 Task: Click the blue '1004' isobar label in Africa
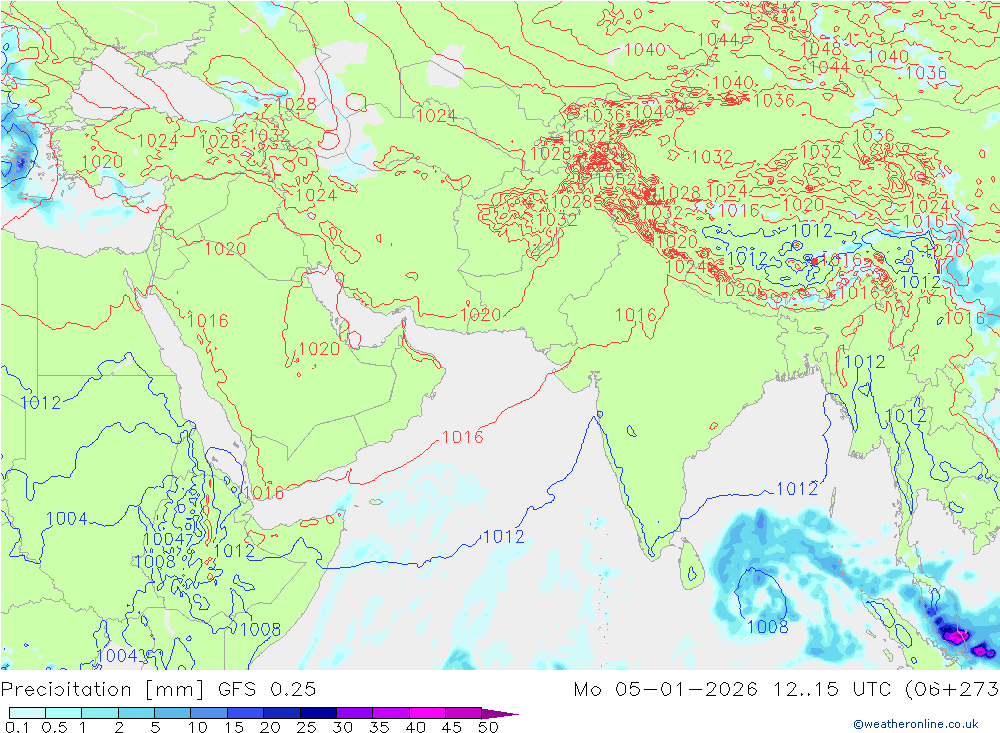66,519
